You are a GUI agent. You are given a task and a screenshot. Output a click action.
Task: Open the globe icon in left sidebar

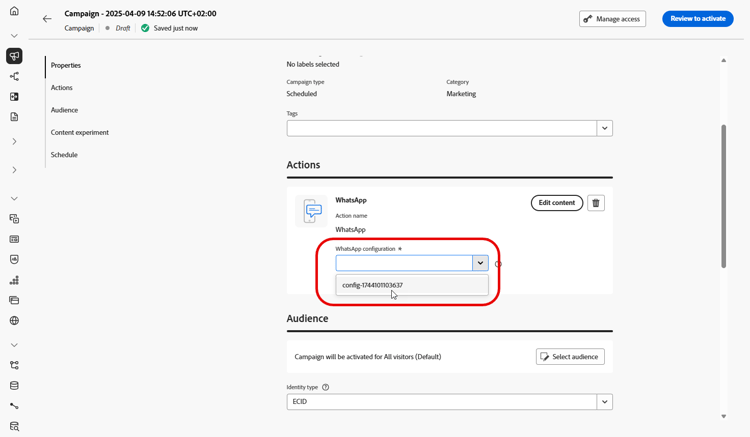point(14,320)
